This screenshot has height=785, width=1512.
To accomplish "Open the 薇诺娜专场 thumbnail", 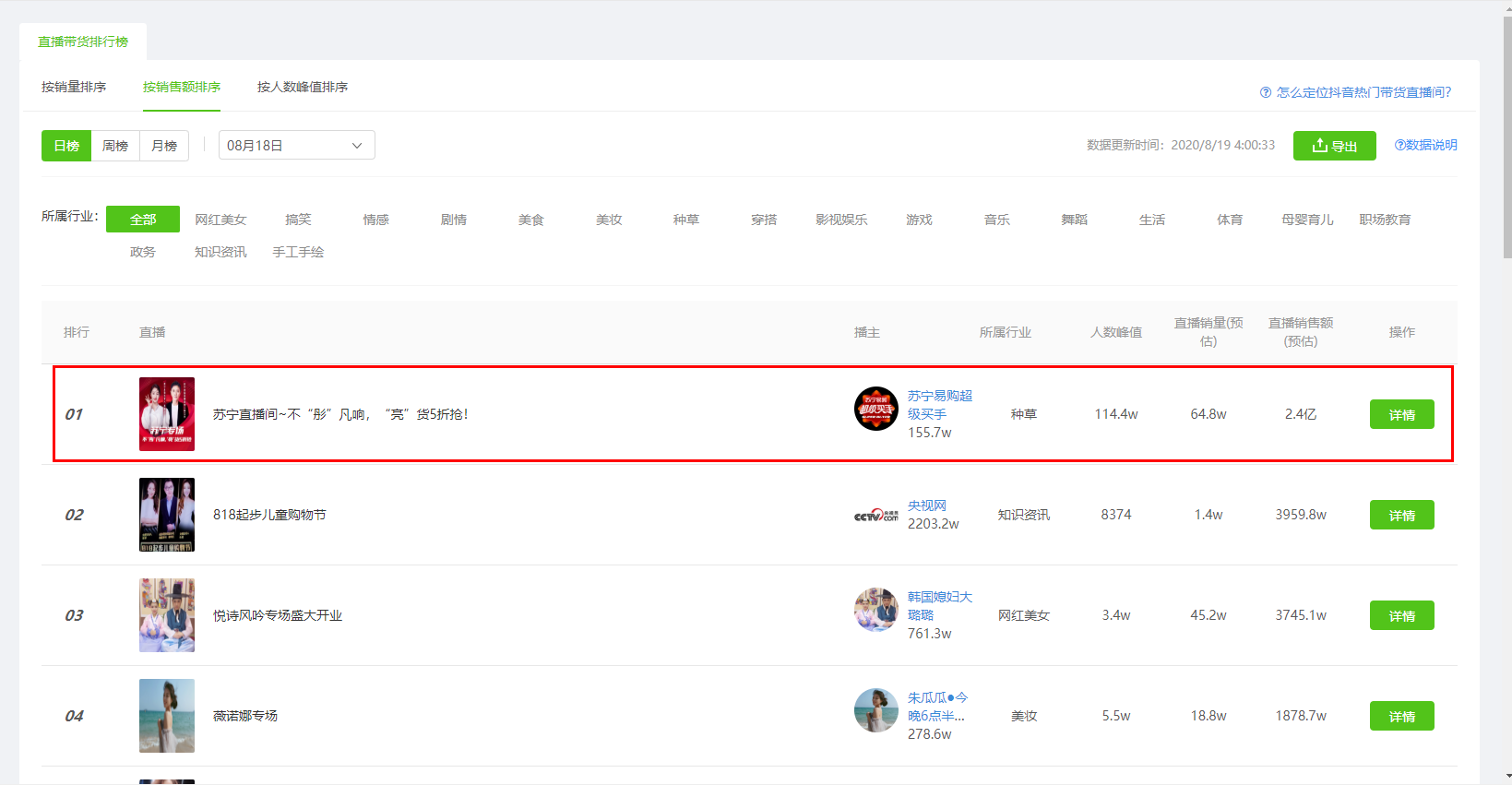I will tap(167, 716).
